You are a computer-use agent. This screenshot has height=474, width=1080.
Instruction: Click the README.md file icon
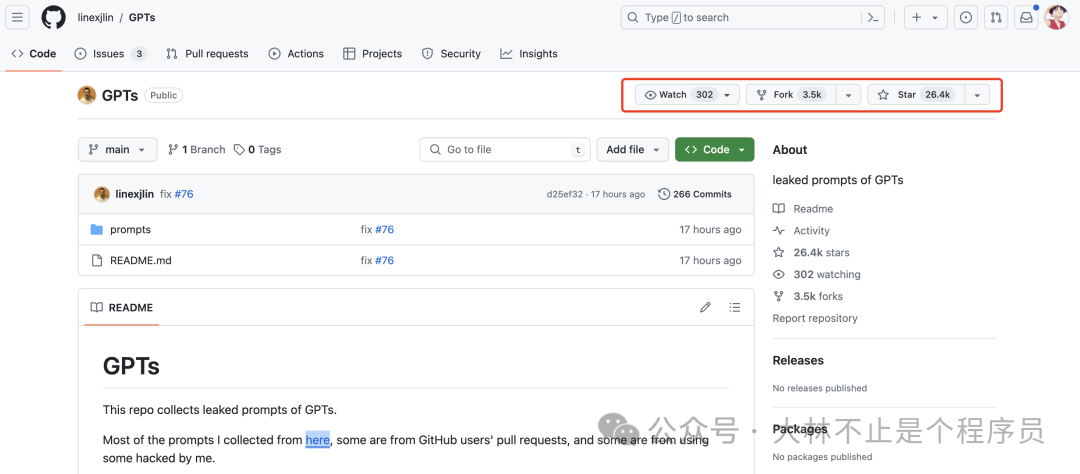tap(96, 260)
